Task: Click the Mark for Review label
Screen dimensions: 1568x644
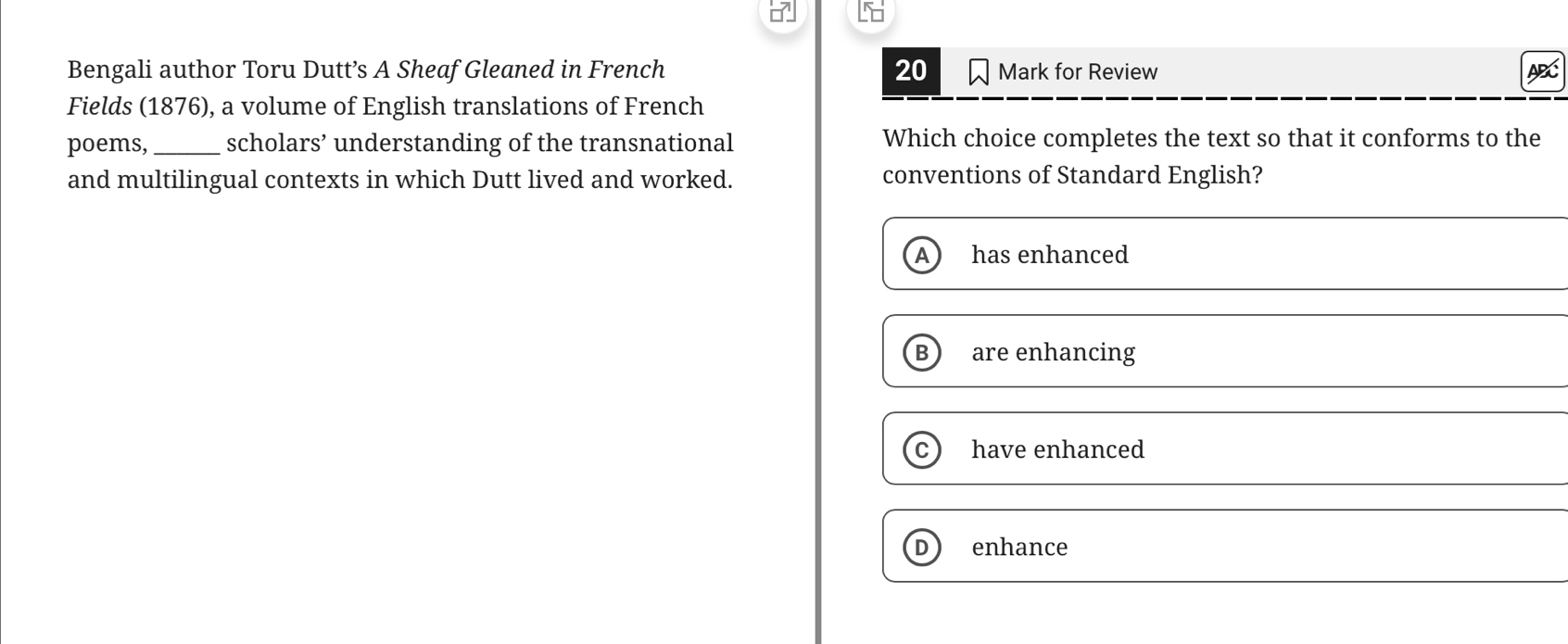Action: pos(1077,72)
